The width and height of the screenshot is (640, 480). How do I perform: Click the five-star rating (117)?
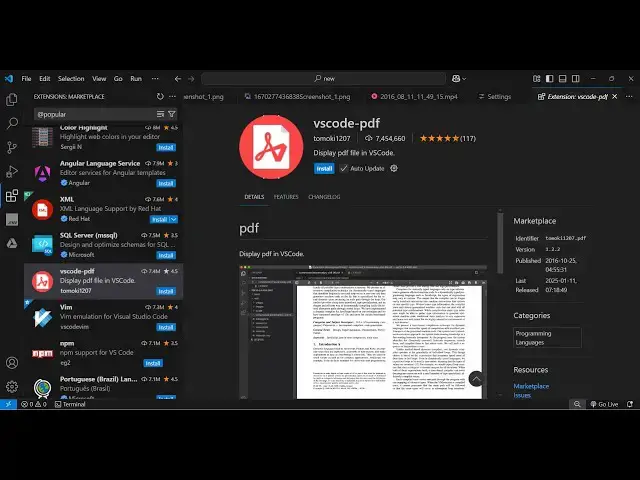click(447, 138)
